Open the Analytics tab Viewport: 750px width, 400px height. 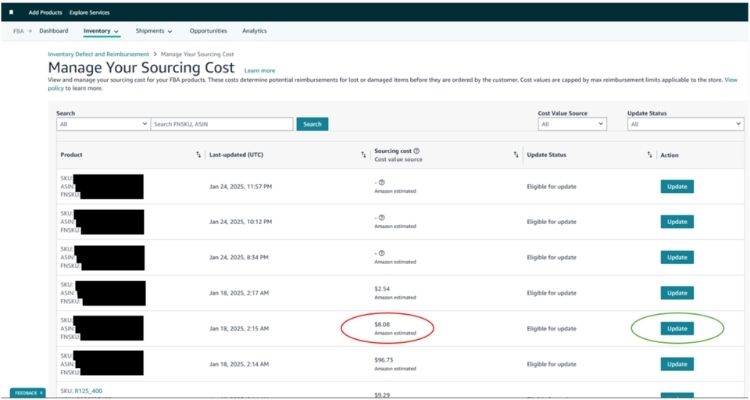point(254,31)
